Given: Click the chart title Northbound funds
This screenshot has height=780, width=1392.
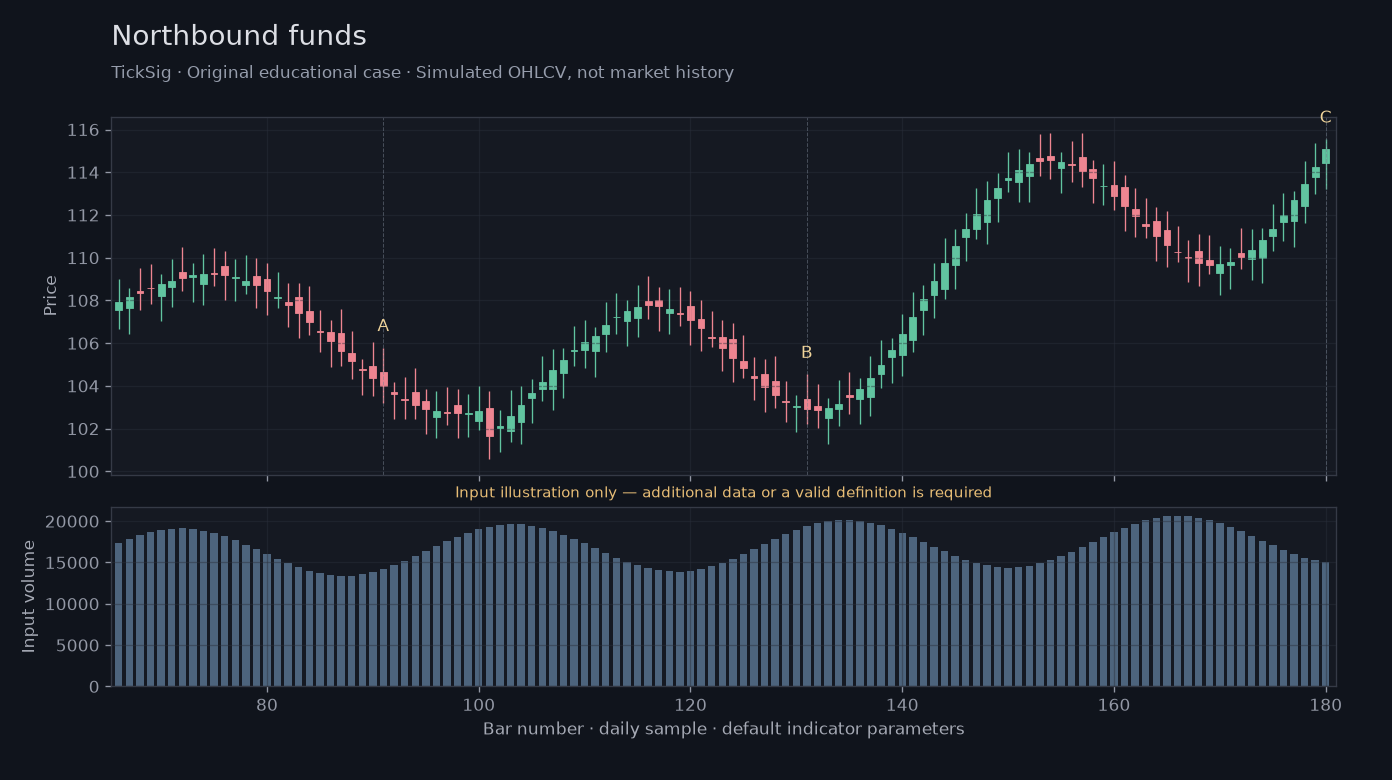Looking at the screenshot, I should (239, 36).
